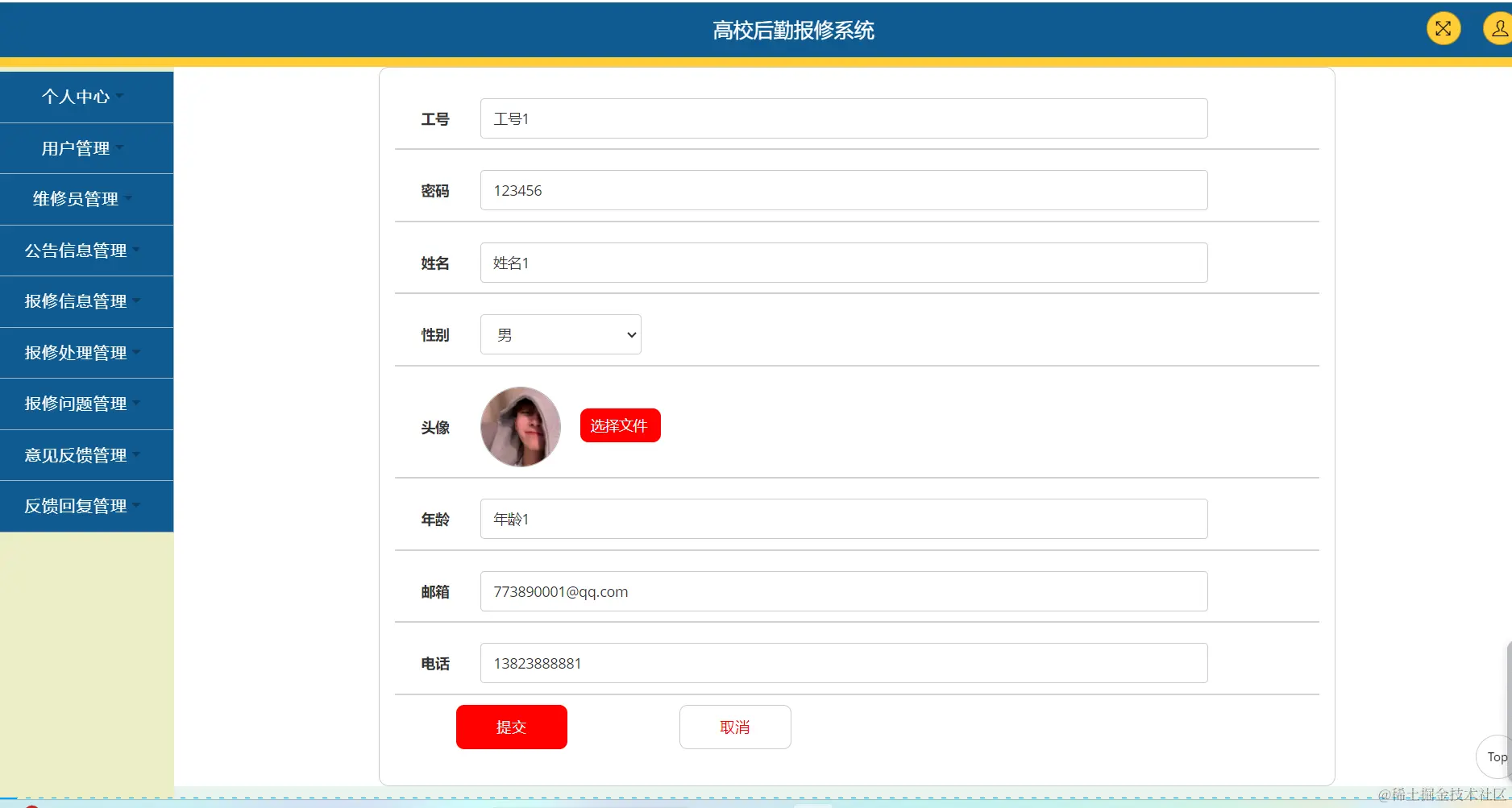The height and width of the screenshot is (808, 1512).
Task: Click the 电话 input field
Action: [x=844, y=663]
